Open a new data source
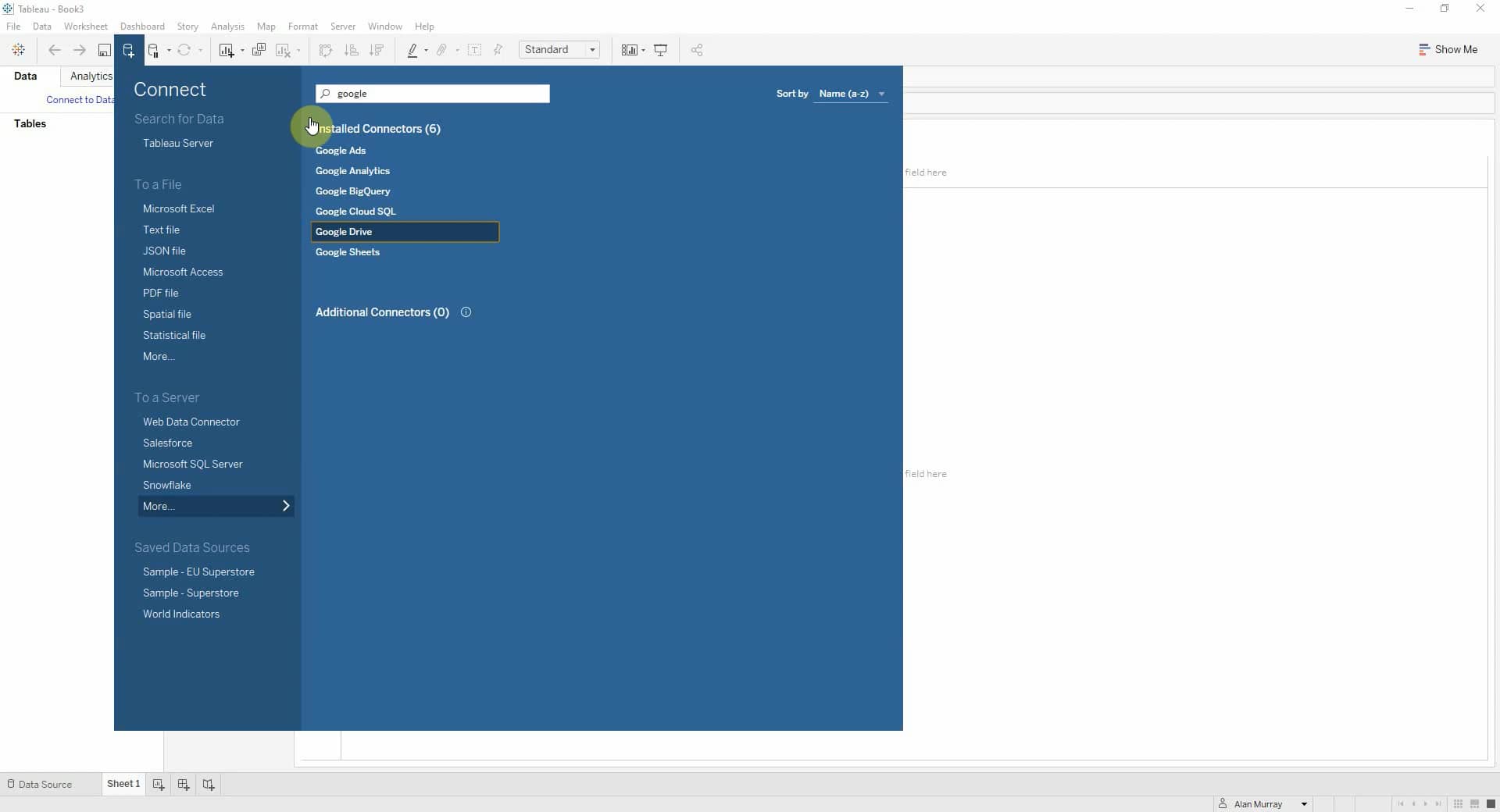This screenshot has width=1500, height=812. (129, 49)
